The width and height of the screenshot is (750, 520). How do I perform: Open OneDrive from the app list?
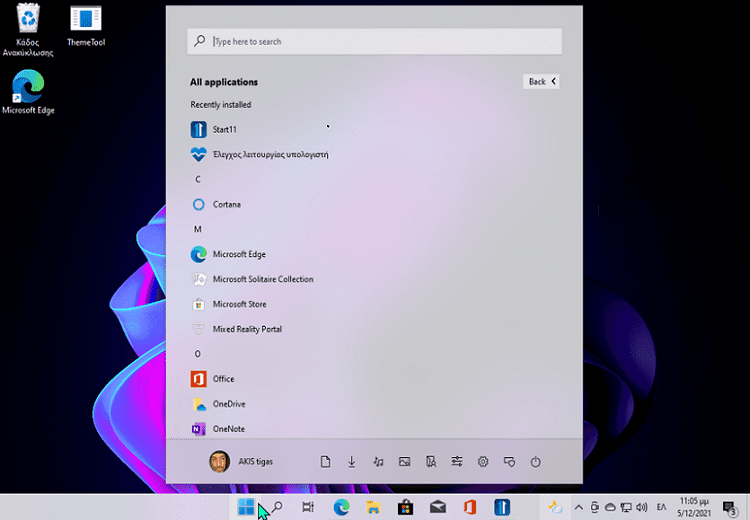[218, 404]
